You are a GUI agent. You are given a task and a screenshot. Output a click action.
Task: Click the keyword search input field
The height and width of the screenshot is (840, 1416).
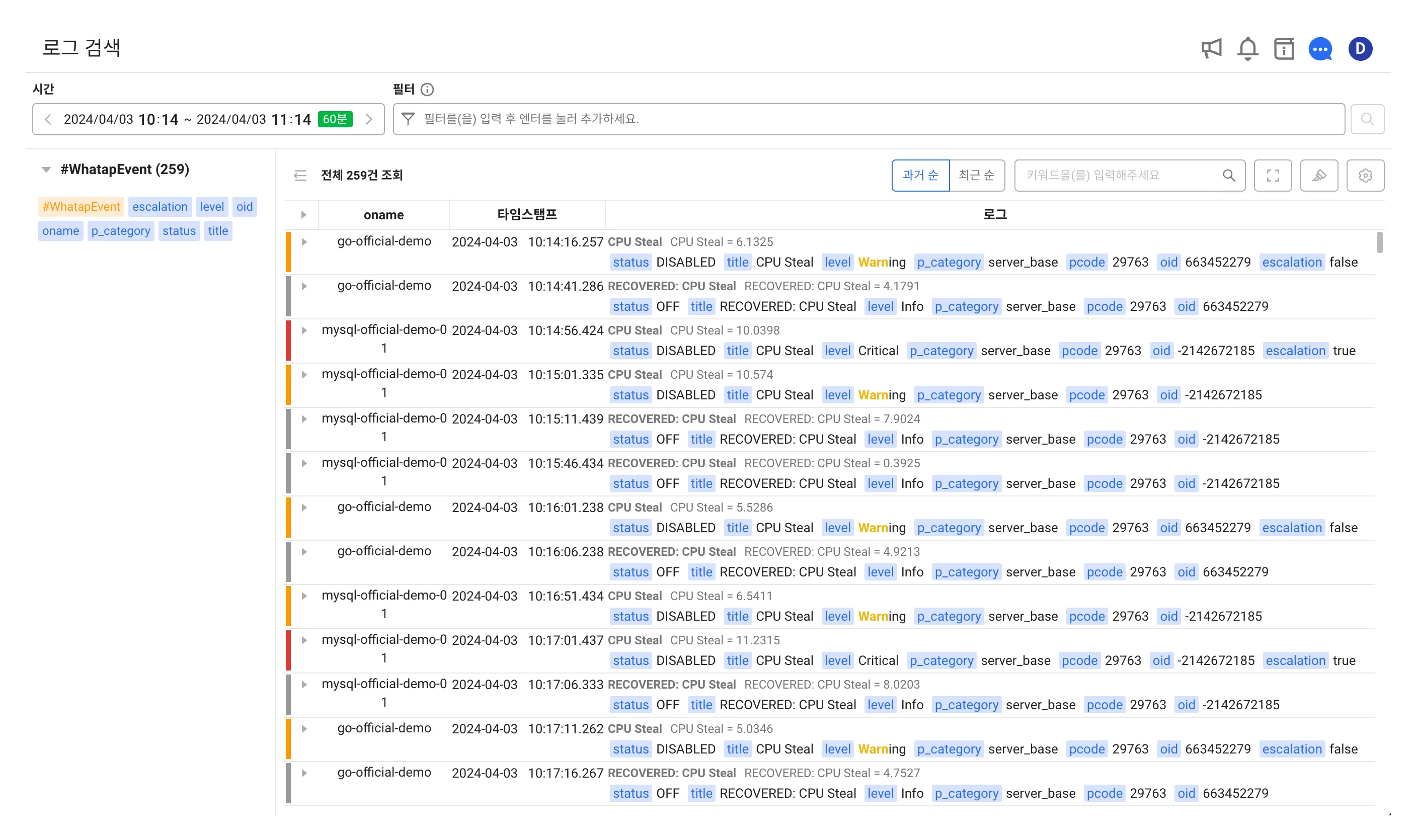[1121, 176]
